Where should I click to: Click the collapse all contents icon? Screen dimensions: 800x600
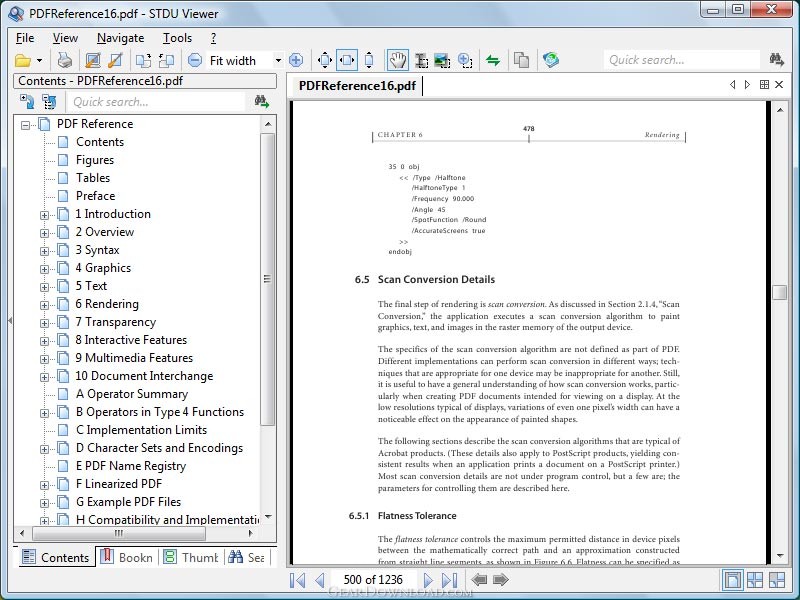click(x=49, y=102)
